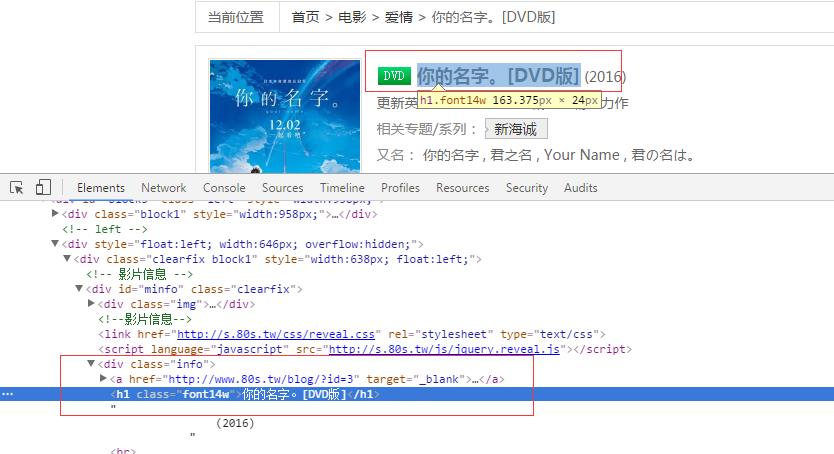Screen dimensions: 834x454
Task: Open the Resources tab
Action: (462, 188)
